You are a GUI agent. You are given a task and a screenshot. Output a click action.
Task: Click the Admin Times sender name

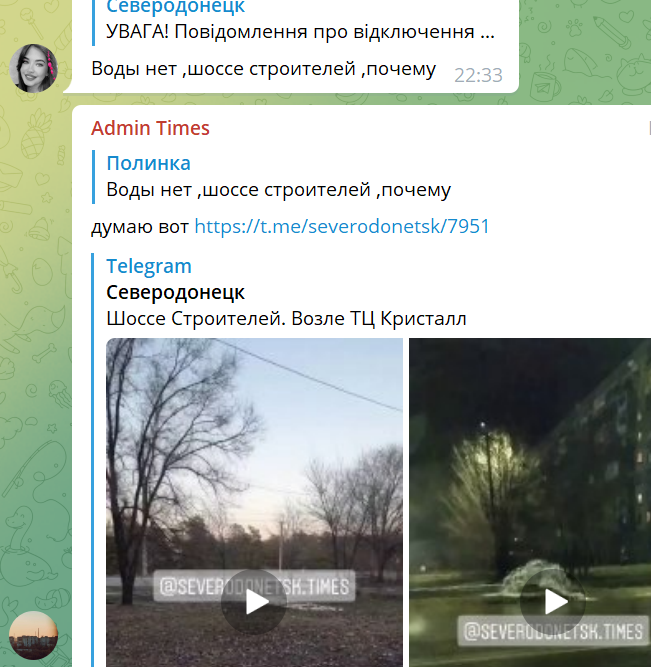[x=150, y=128]
